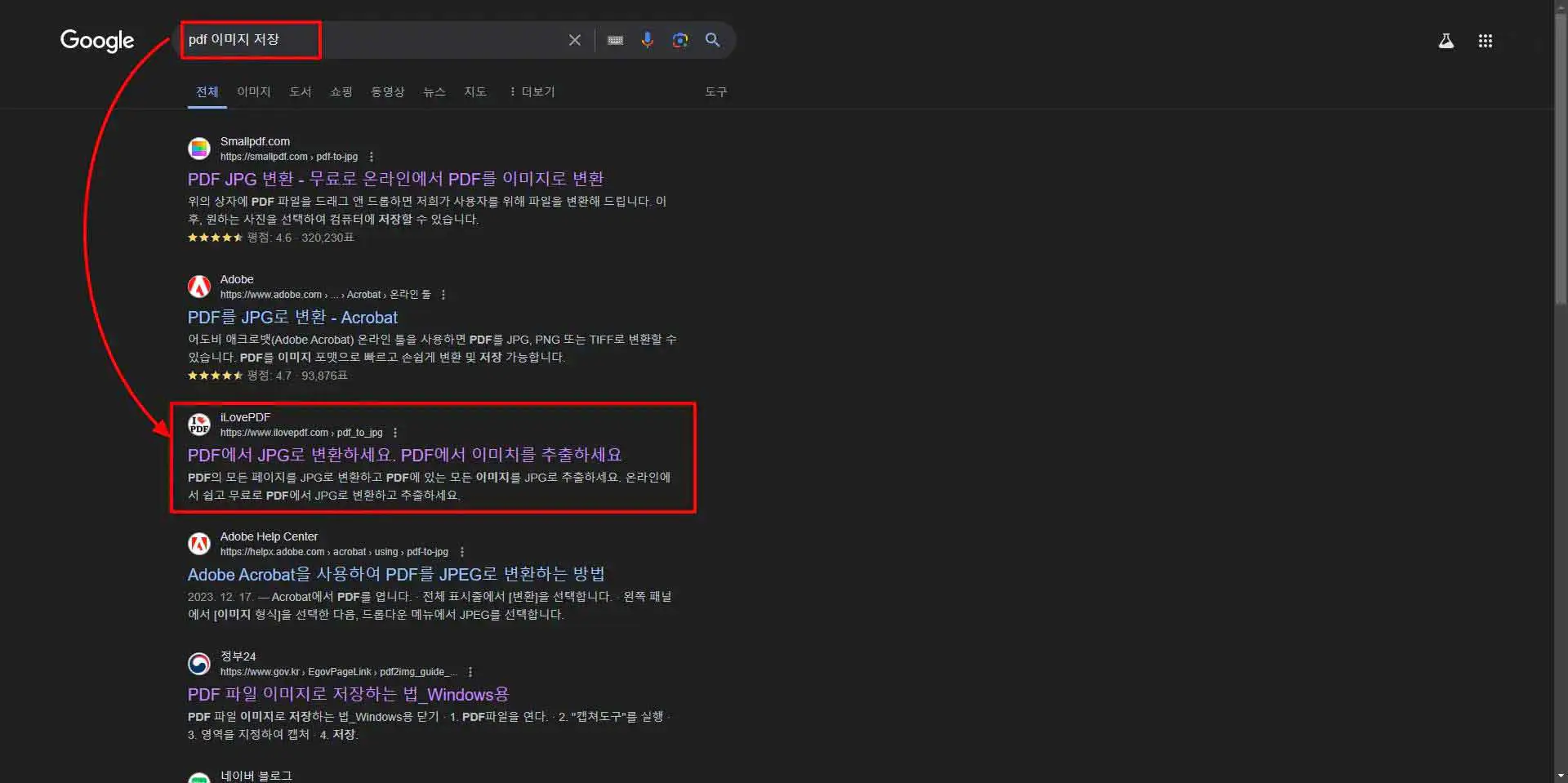1568x783 pixels.
Task: Open PDF를 JPG로 변환 - Acrobat link
Action: (292, 317)
